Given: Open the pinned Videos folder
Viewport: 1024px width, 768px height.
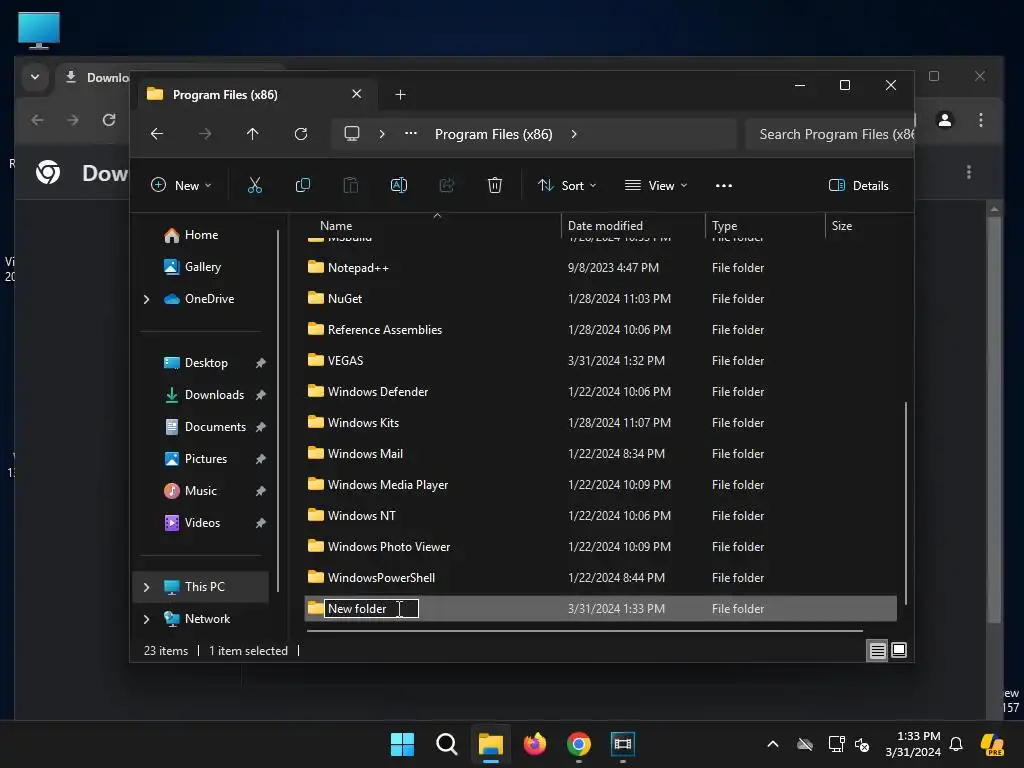Looking at the screenshot, I should pyautogui.click(x=192, y=523).
